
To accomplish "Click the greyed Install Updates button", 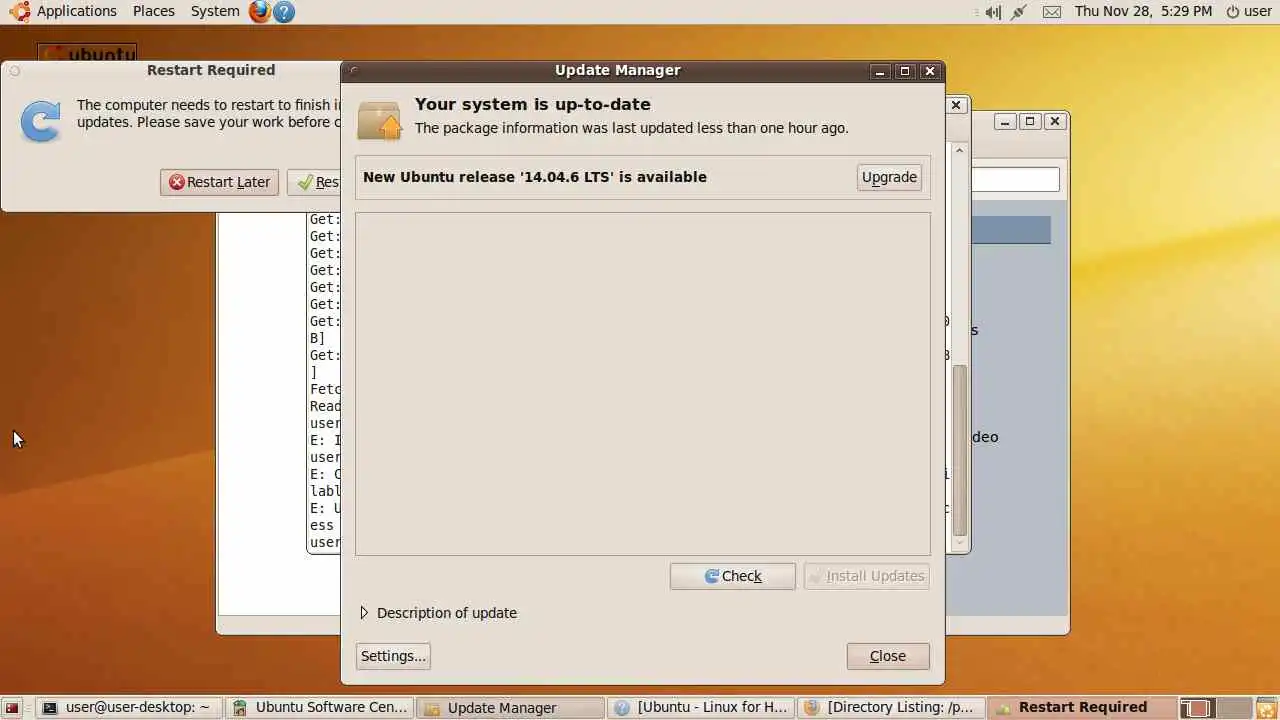I will [867, 576].
